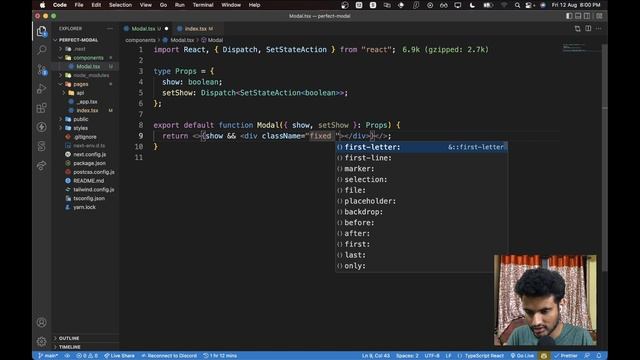Screen dimensions: 640x360
Task: Open the Go menu
Action: [x=164, y=5]
